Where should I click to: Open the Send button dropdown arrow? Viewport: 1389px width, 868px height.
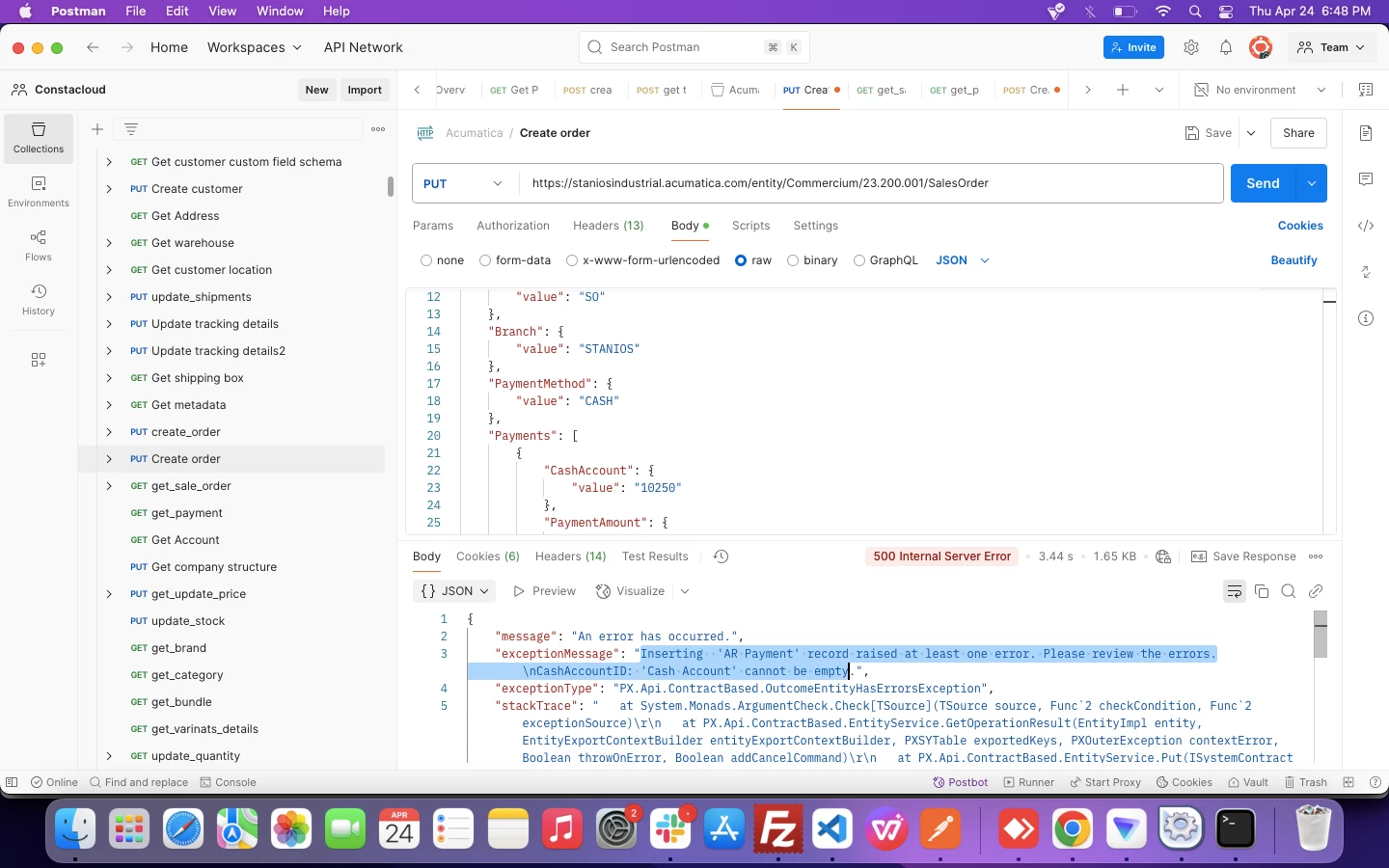tap(1312, 183)
